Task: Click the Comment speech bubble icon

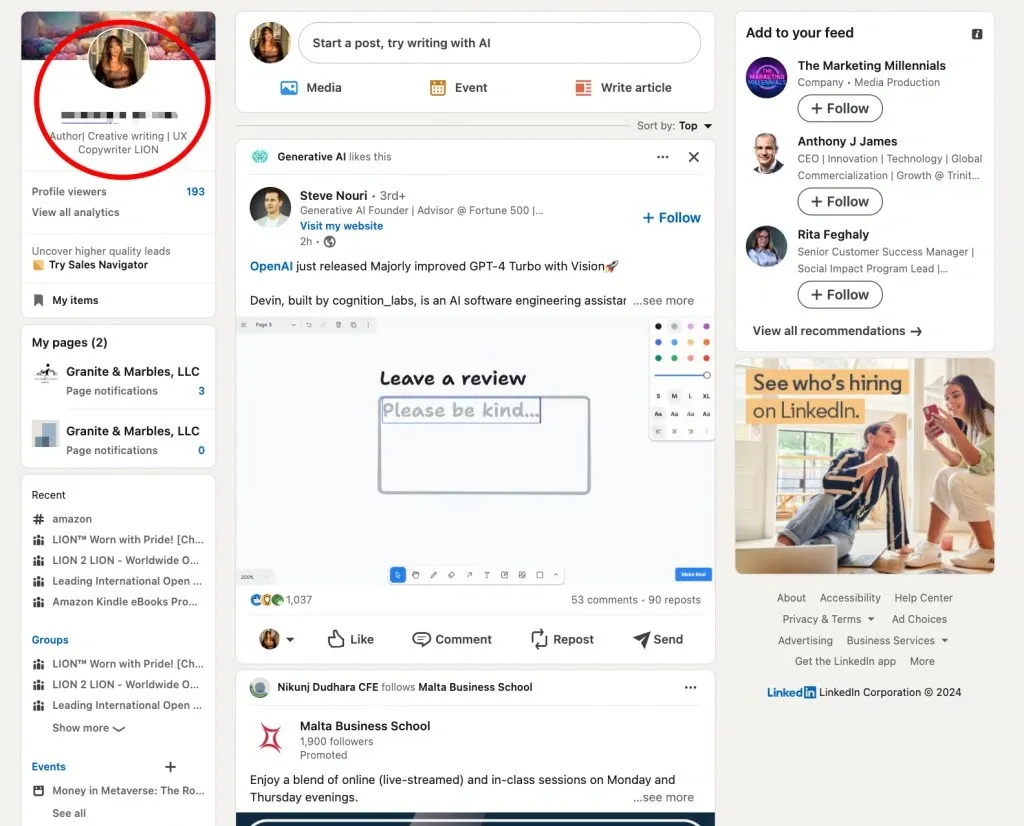Action: (x=421, y=639)
